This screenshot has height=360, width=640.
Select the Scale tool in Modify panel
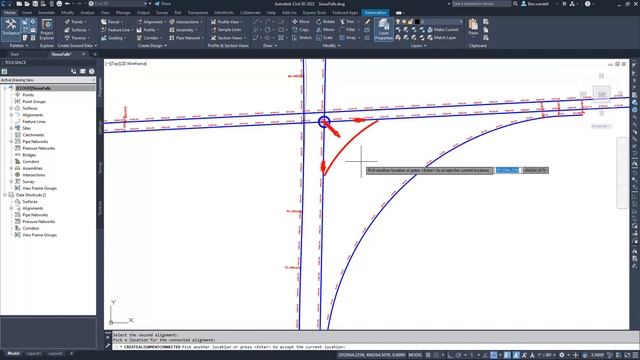tap(324, 38)
